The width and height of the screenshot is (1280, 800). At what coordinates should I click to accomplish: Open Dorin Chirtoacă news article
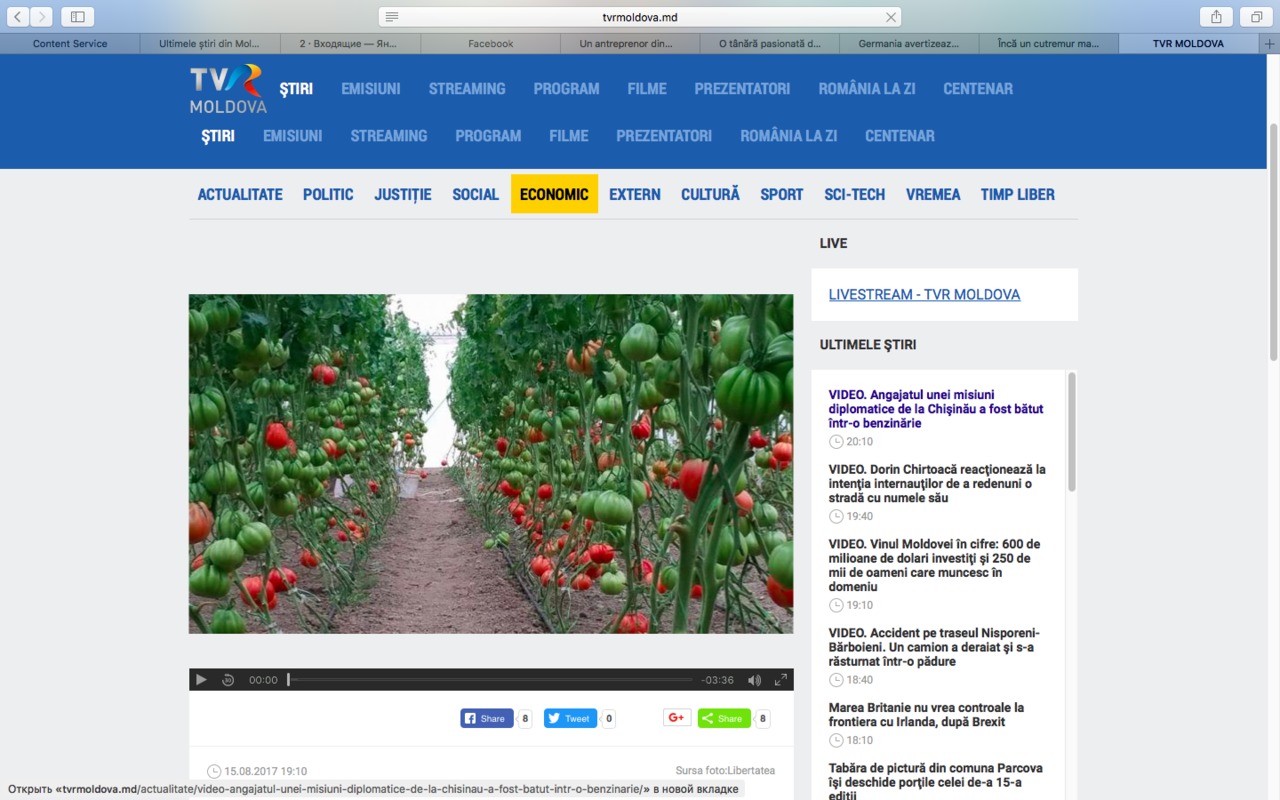click(937, 483)
